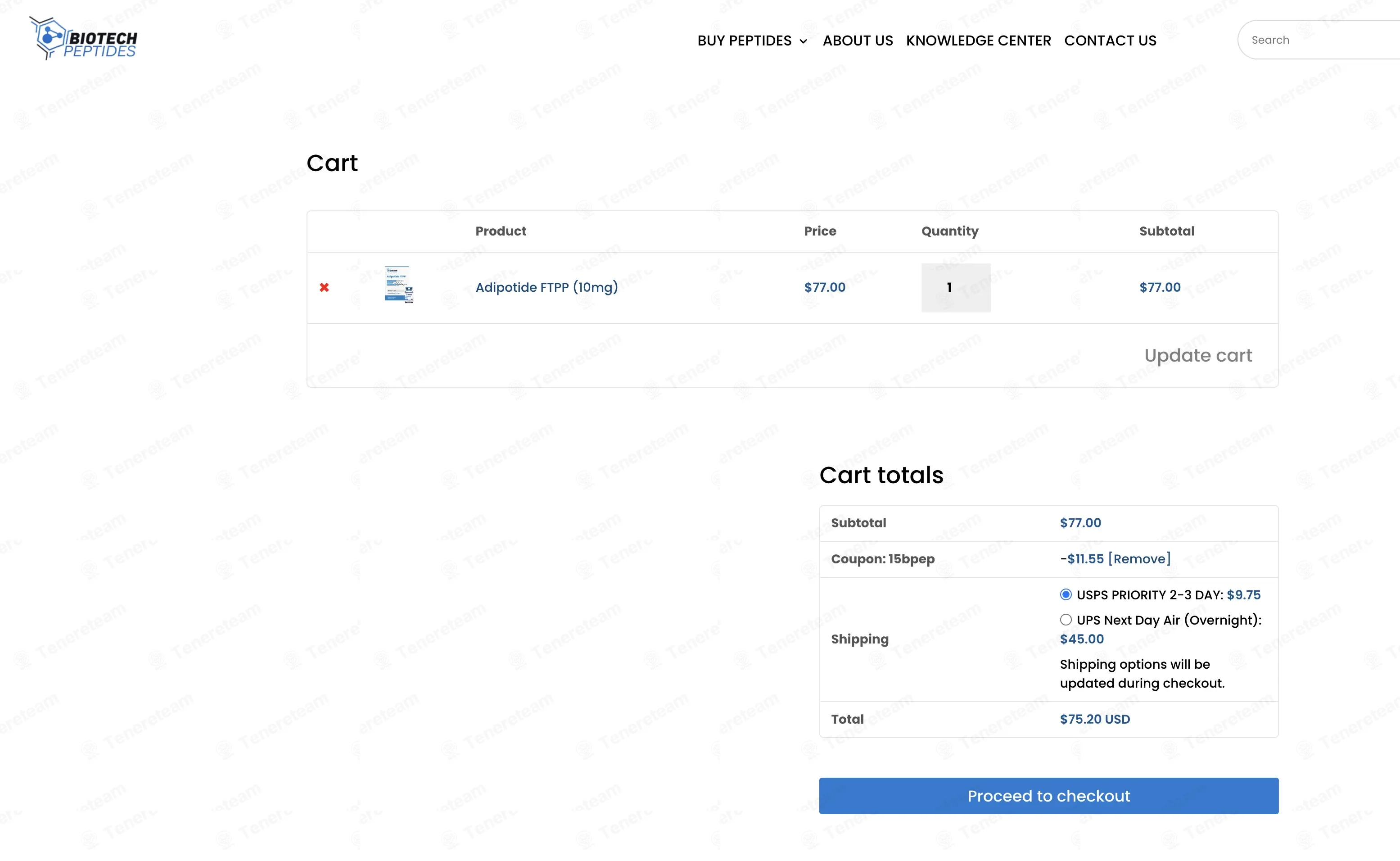
Task: Select UPS Next Day Air shipping
Action: click(x=1066, y=620)
